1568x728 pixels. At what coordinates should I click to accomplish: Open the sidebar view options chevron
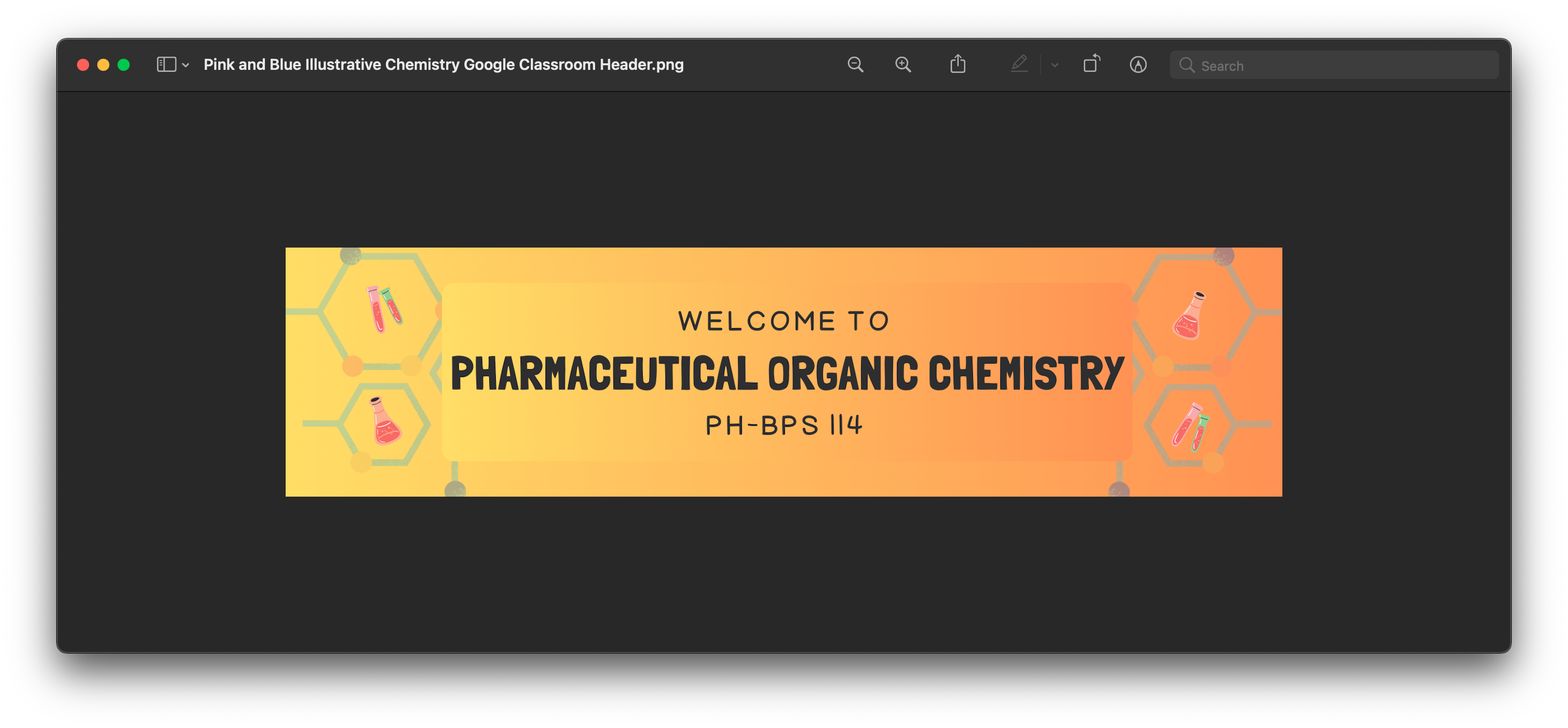pos(186,65)
